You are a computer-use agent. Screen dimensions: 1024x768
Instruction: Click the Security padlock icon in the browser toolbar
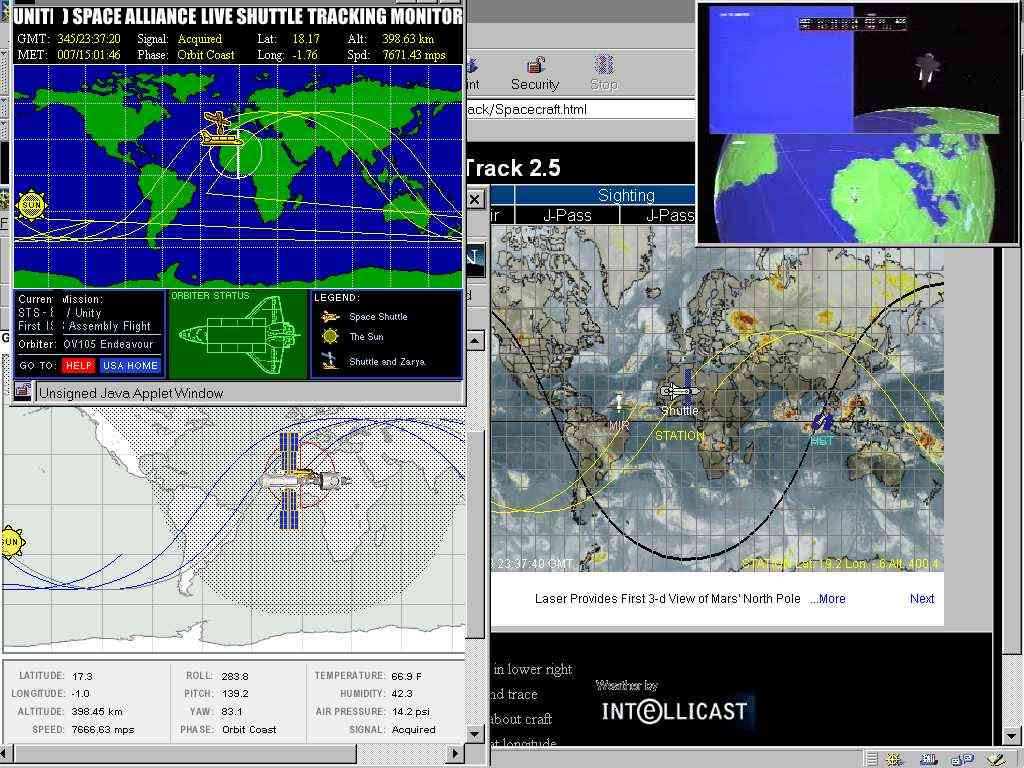[535, 65]
